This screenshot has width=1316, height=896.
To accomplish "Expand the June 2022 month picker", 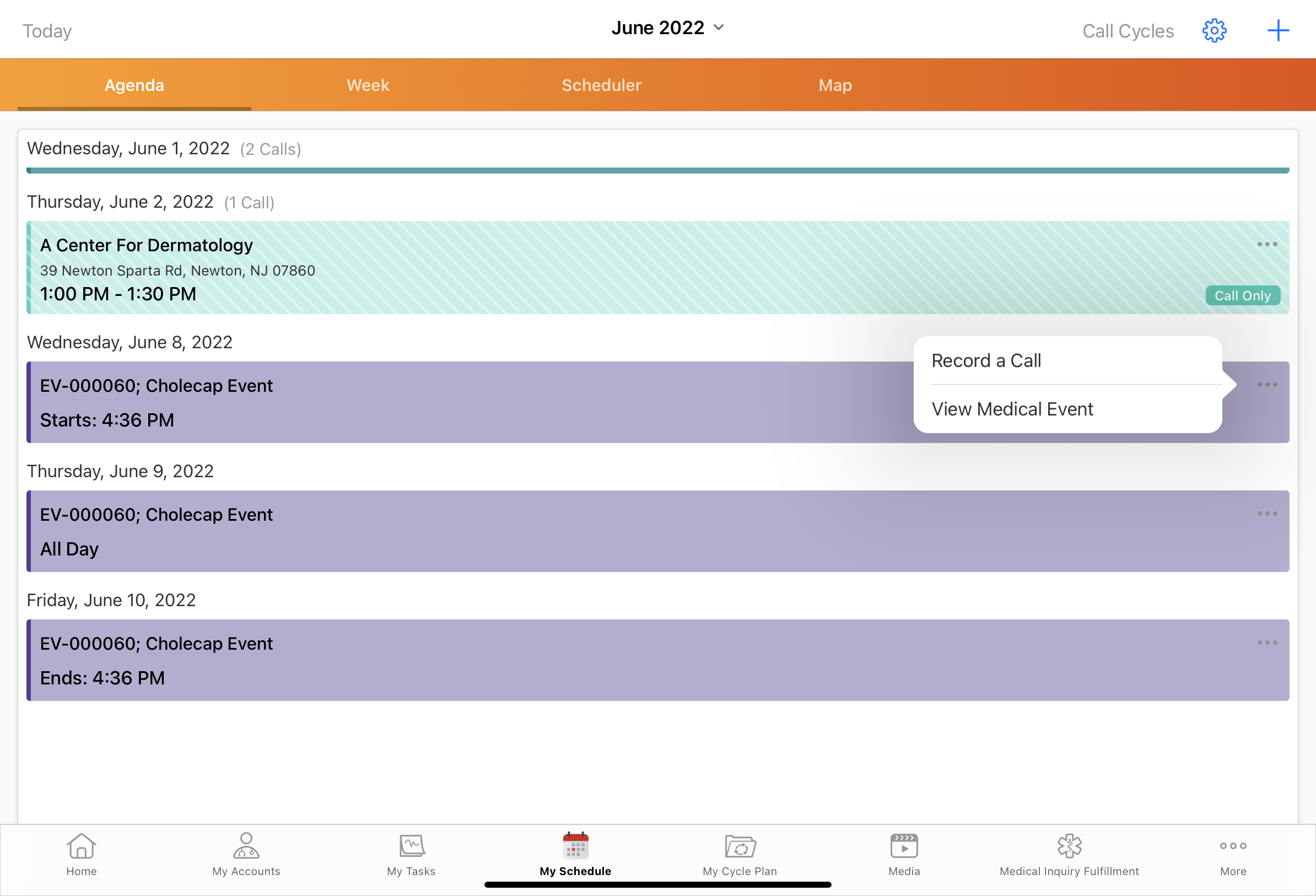I will 667,28.
